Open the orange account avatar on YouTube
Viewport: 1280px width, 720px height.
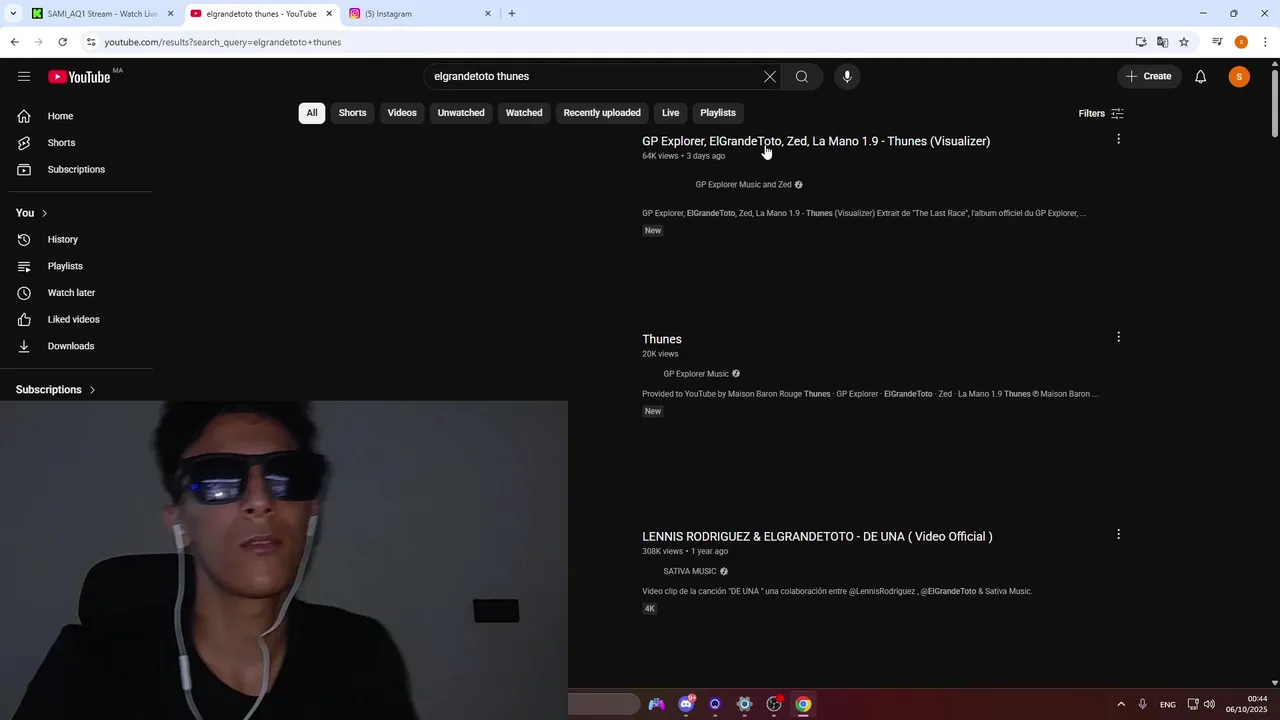1239,77
